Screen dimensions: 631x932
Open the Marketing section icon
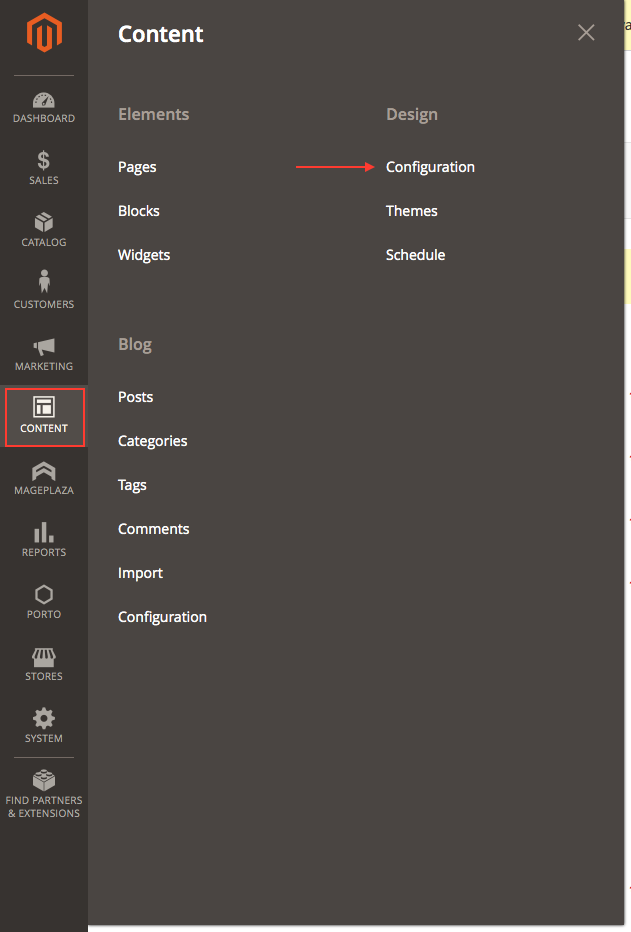43,354
